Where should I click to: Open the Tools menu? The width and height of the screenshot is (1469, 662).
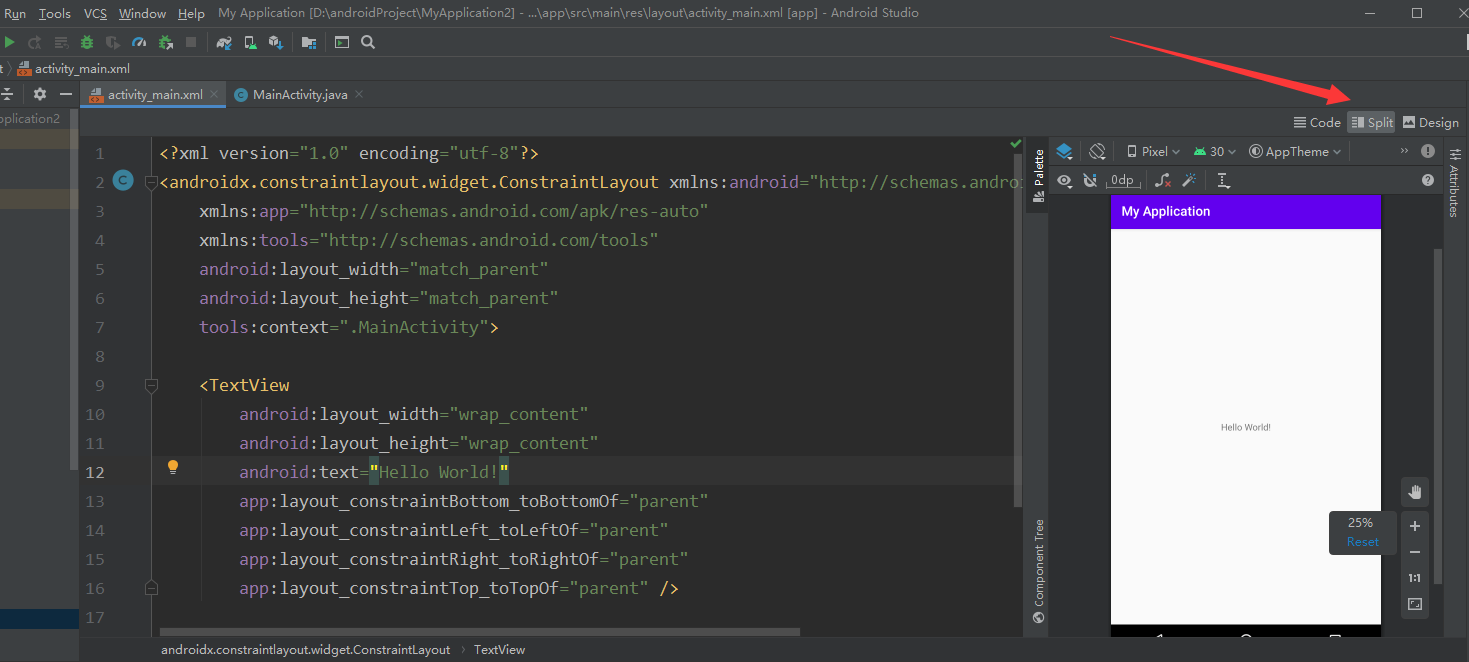tap(54, 13)
